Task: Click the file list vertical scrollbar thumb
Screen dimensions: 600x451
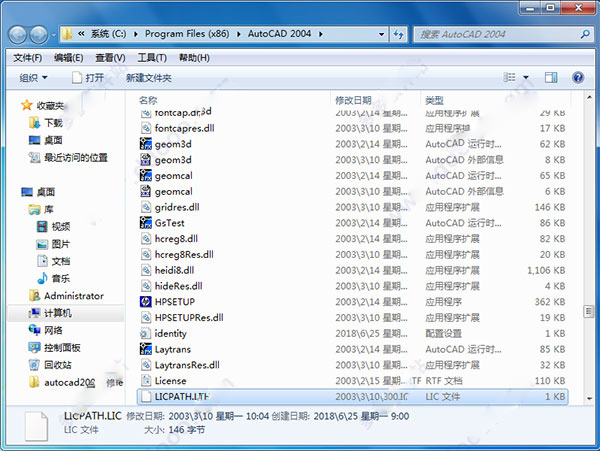Action: point(589,311)
